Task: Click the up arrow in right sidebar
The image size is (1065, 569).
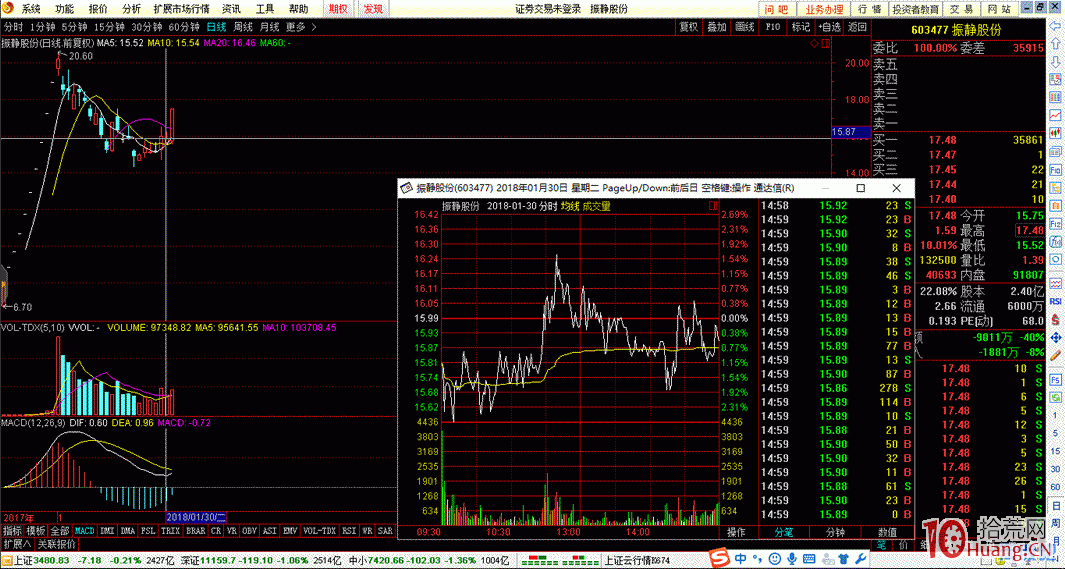Action: point(1056,44)
